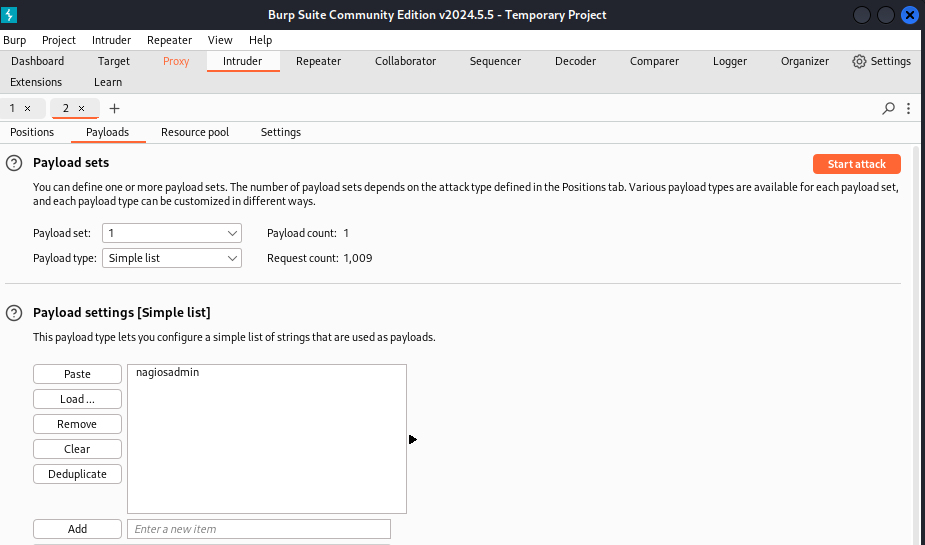
Task: Open the Repeater menu in menu bar
Action: [169, 40]
